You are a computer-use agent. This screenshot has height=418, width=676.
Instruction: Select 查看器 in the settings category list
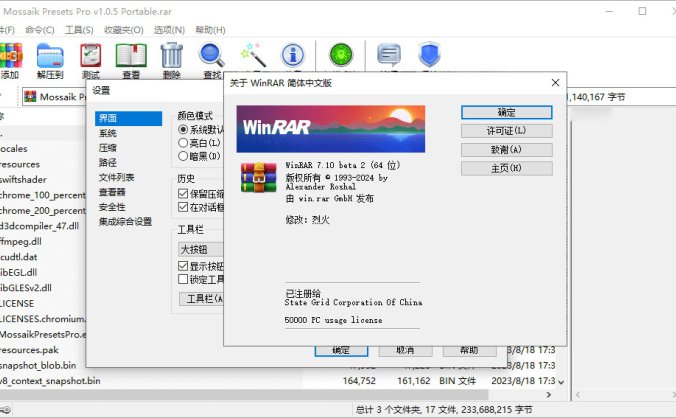pyautogui.click(x=112, y=192)
